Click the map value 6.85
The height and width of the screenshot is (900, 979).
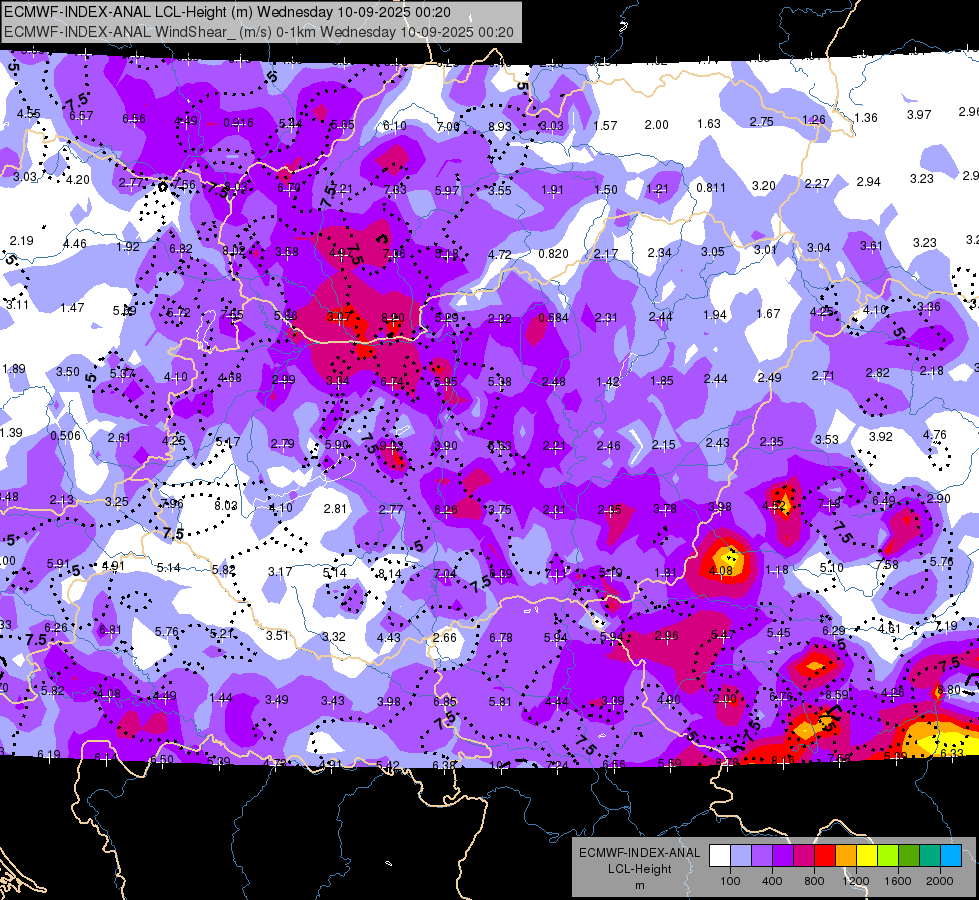point(445,701)
